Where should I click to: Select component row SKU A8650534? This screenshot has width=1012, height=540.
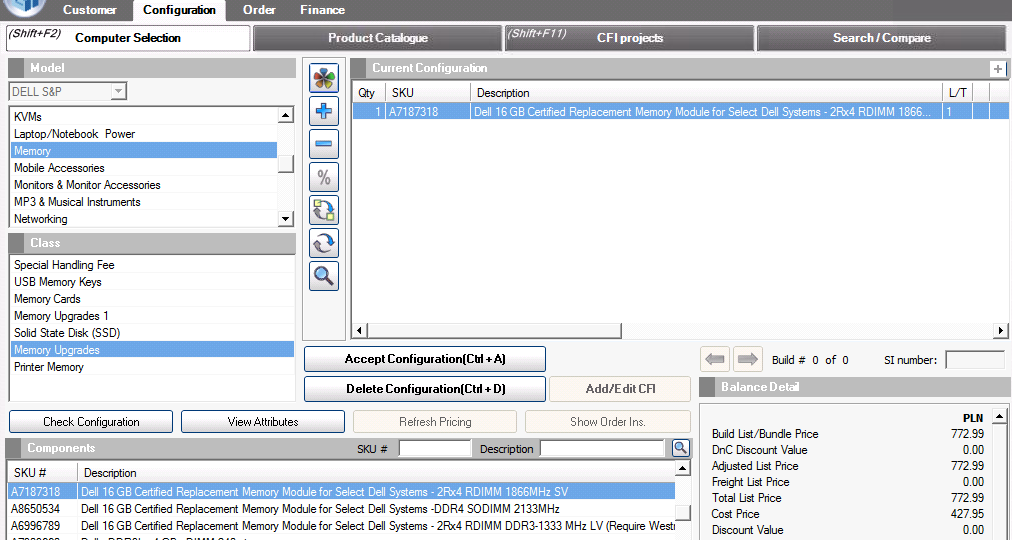coord(341,508)
